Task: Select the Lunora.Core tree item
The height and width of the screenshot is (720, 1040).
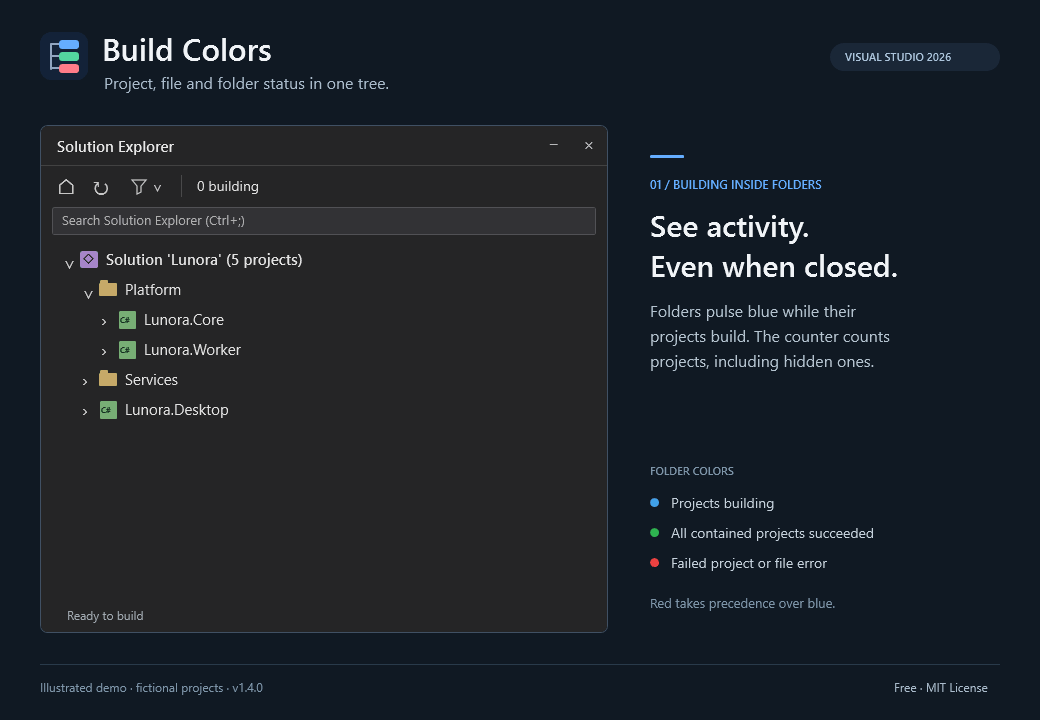Action: (184, 320)
